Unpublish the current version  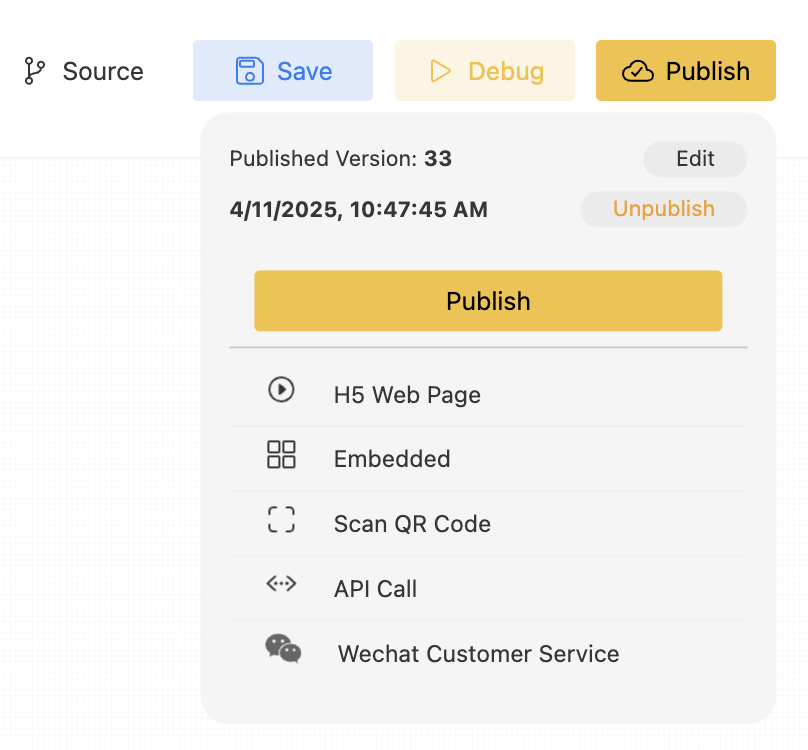point(664,209)
